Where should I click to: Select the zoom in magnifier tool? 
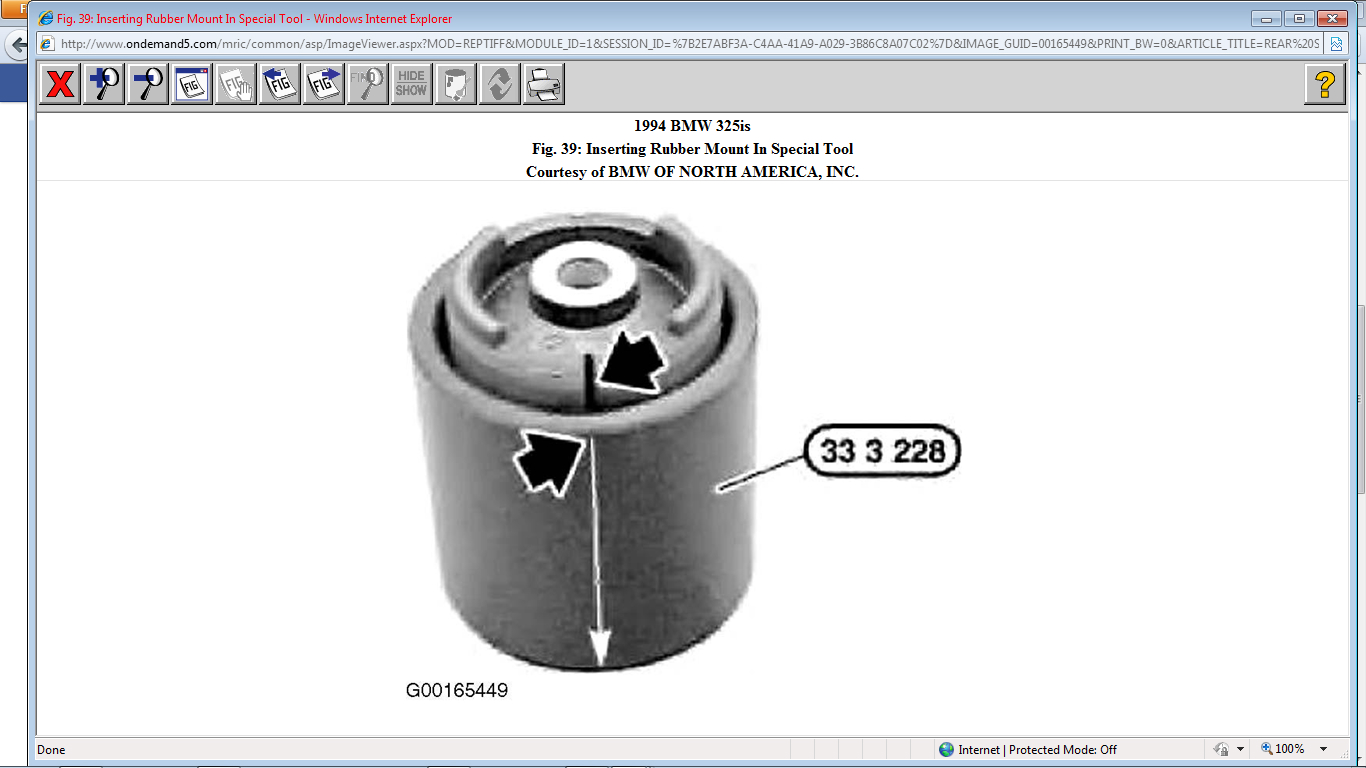point(103,84)
